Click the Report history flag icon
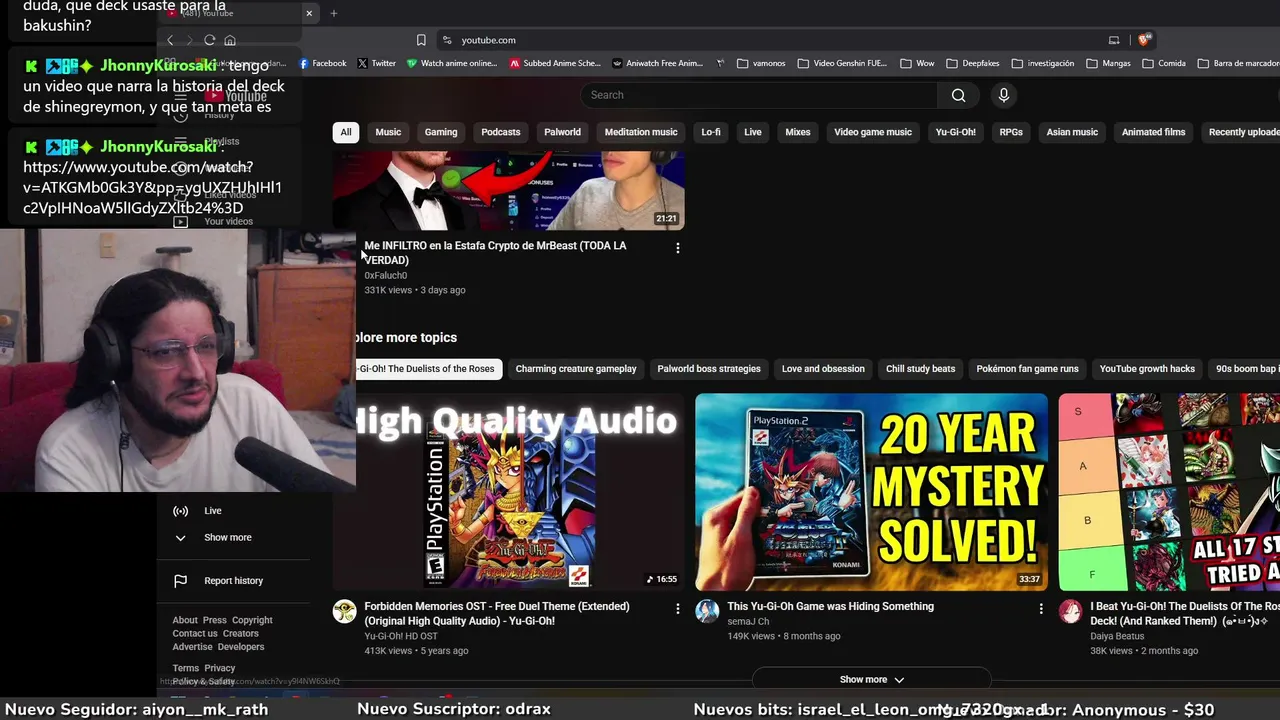 181,581
